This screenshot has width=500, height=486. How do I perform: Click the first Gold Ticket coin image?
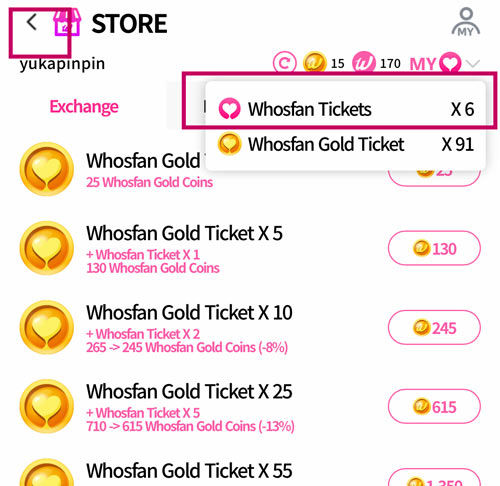47,169
